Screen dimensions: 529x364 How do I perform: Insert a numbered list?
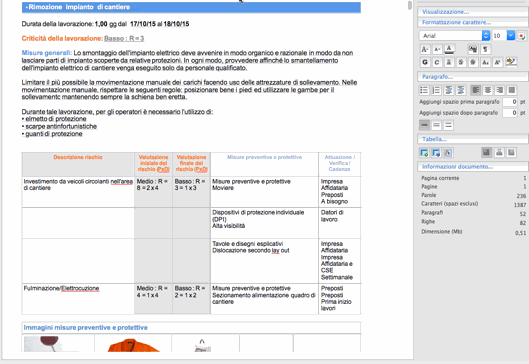coord(436,90)
